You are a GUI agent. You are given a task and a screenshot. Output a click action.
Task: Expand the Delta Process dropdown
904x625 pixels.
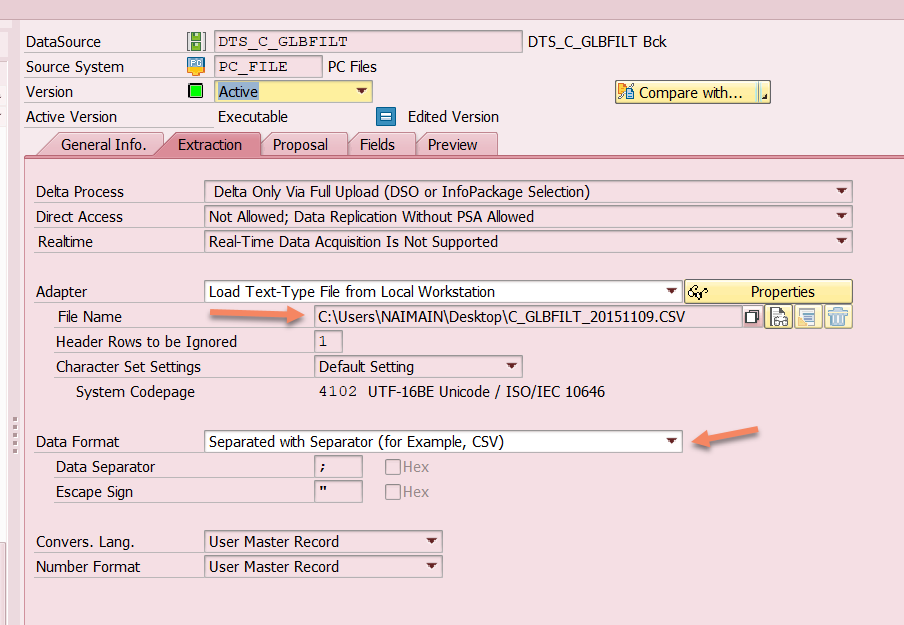[x=842, y=192]
